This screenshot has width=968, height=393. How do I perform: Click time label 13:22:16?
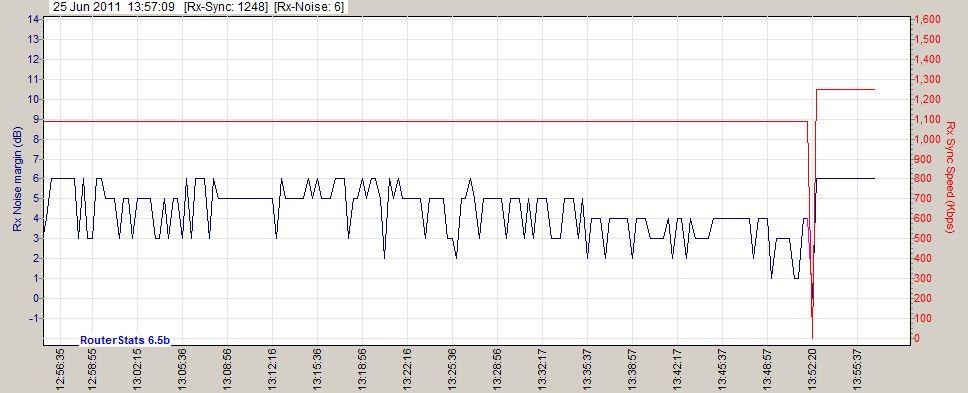pyautogui.click(x=407, y=370)
